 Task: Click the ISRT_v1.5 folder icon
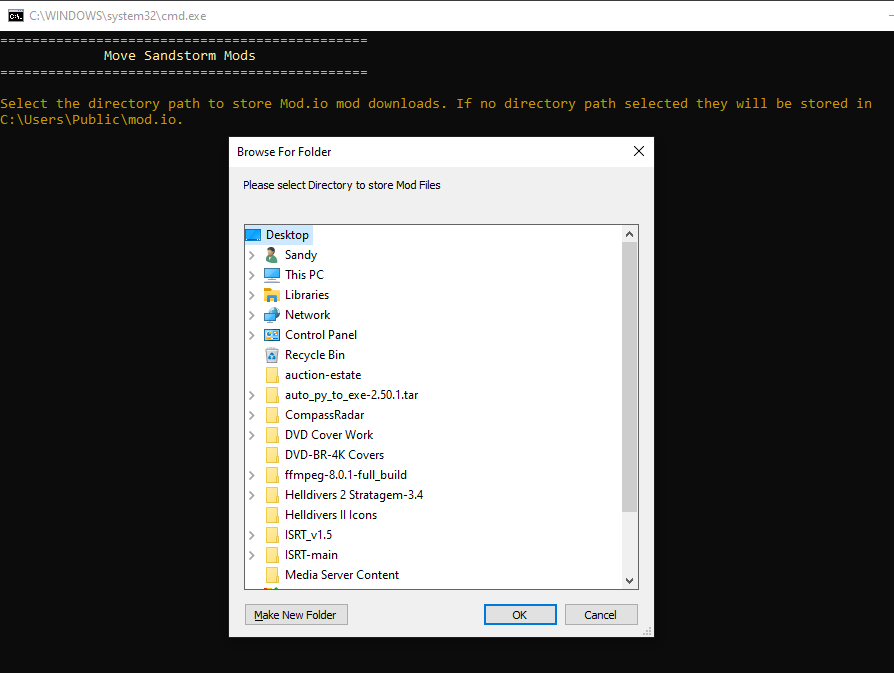273,534
